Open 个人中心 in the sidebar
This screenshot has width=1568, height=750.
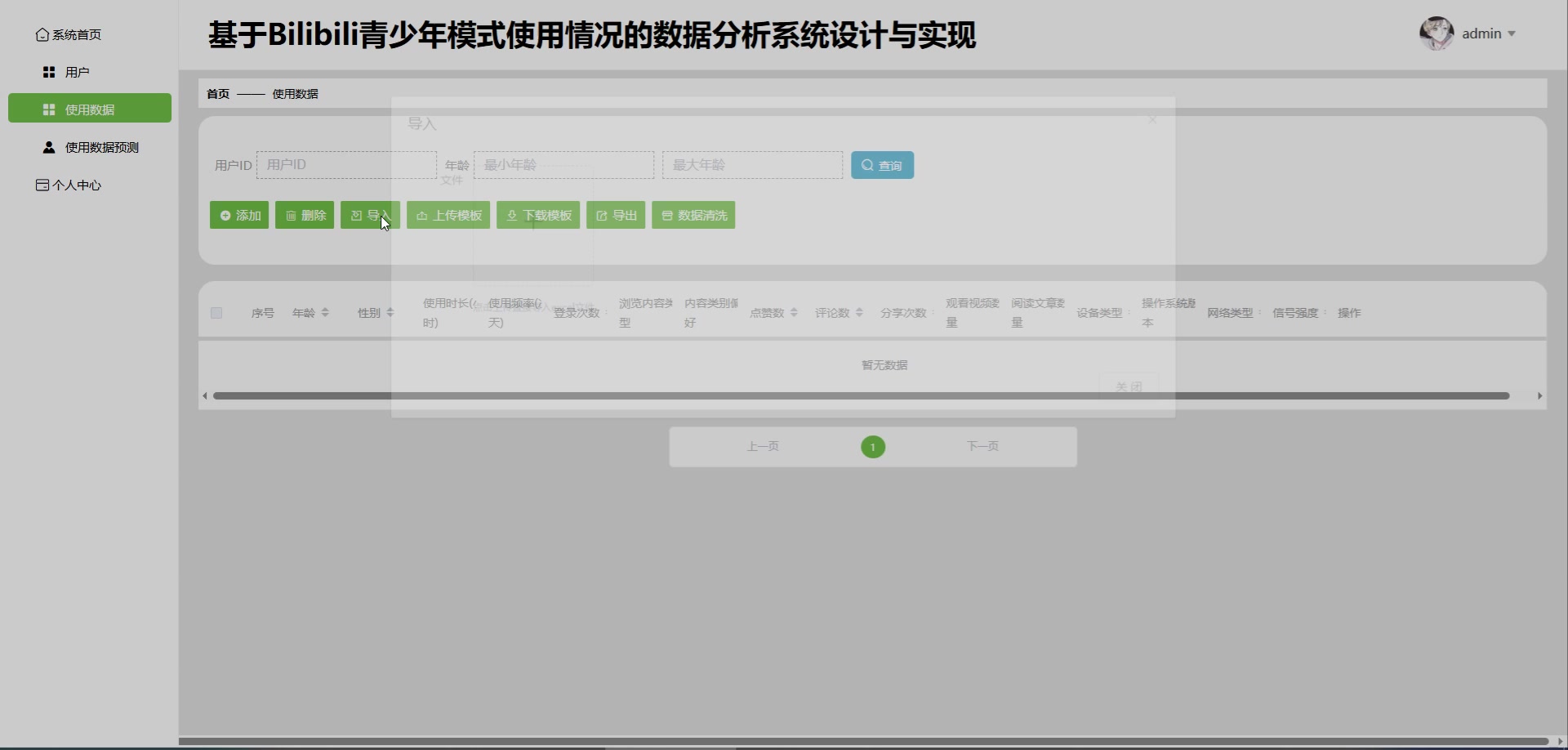pos(69,185)
